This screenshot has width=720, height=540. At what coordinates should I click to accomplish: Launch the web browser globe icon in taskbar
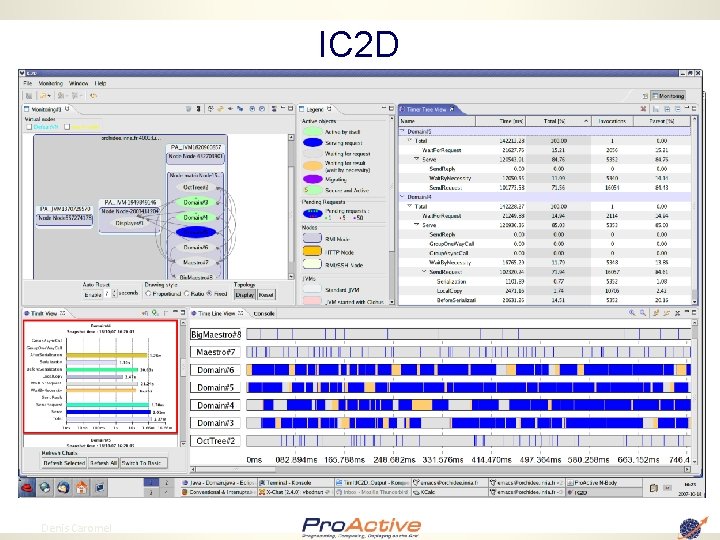[x=45, y=488]
